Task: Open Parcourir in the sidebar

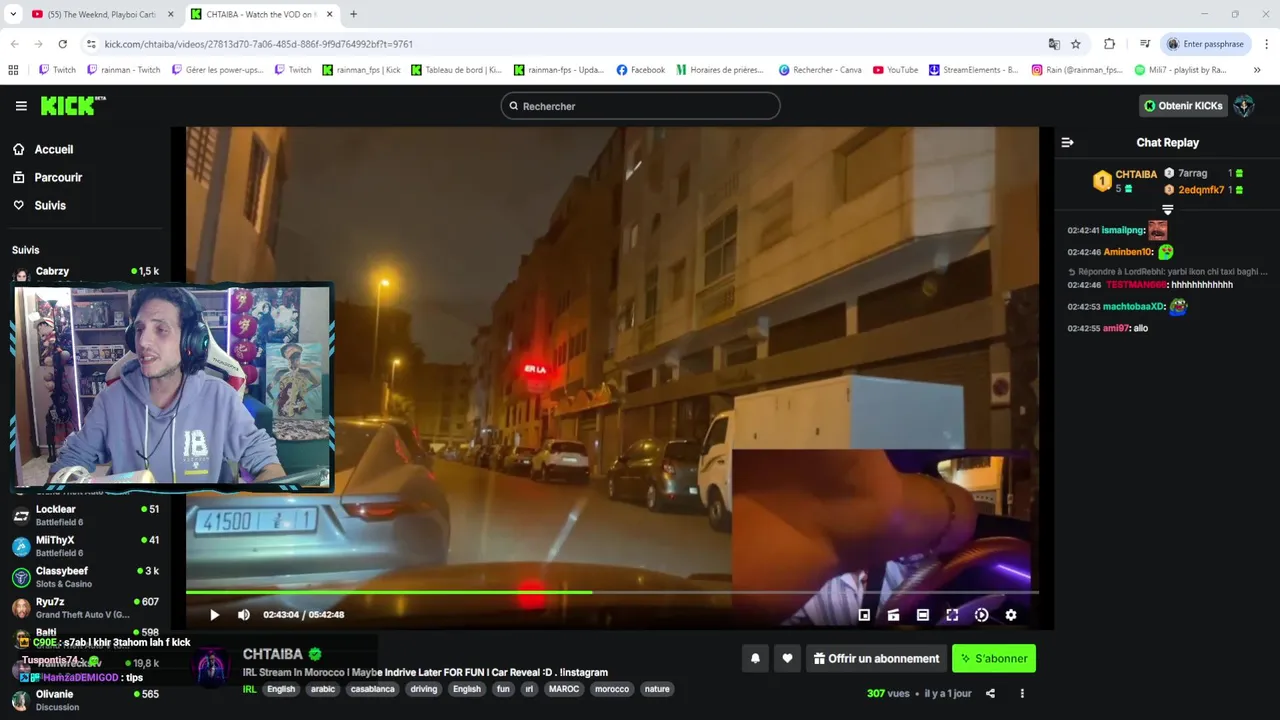Action: (58, 177)
